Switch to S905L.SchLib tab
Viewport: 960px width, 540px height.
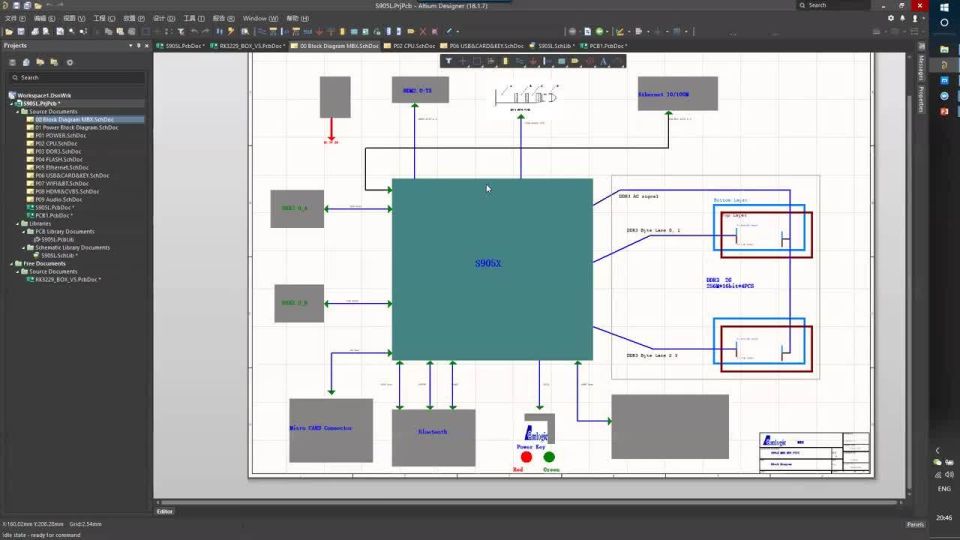552,45
